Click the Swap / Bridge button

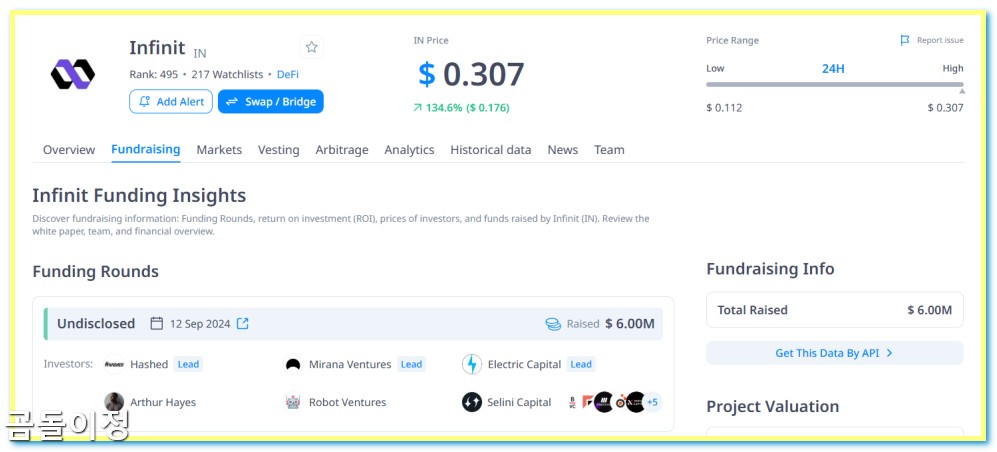[271, 102]
